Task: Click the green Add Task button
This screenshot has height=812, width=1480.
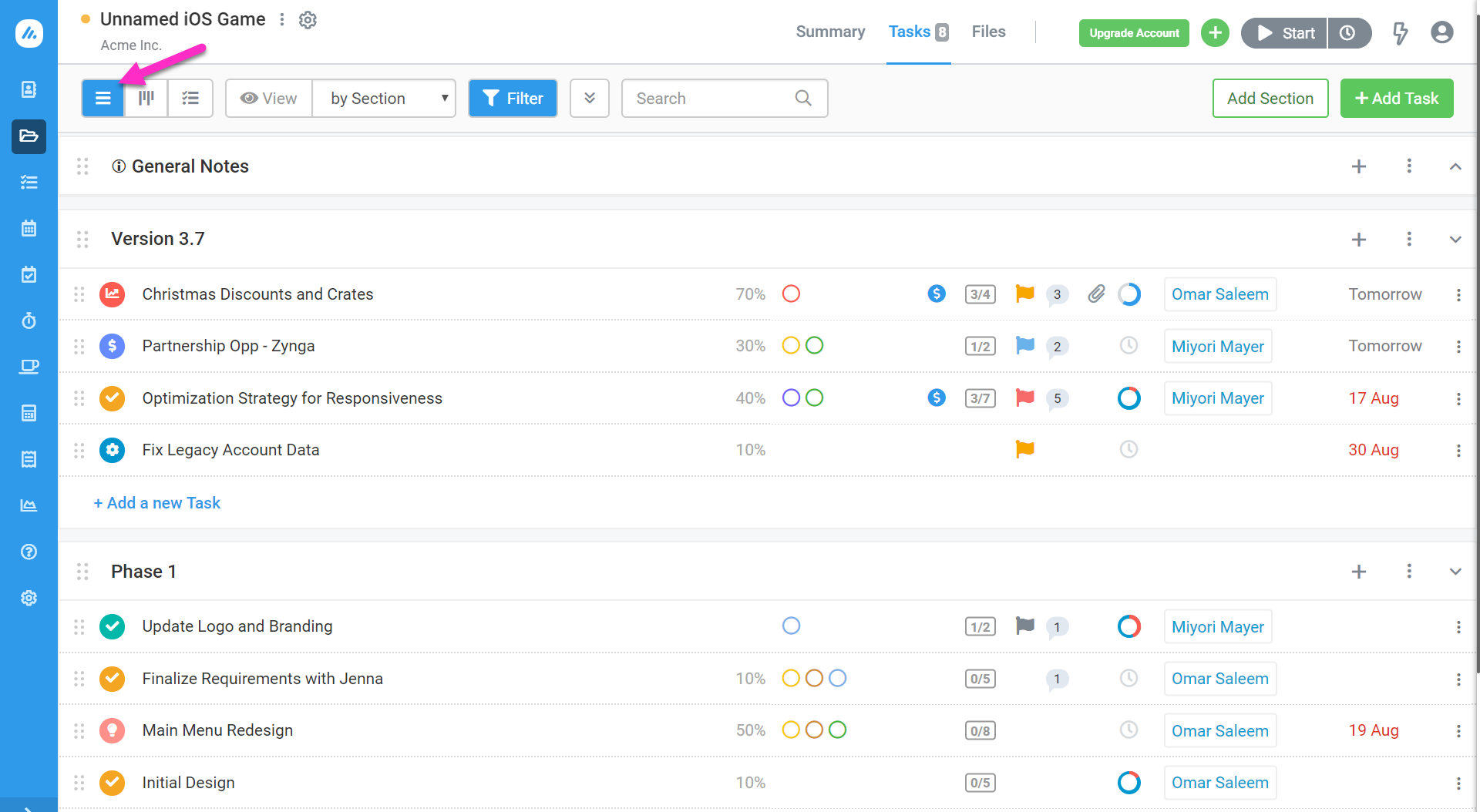Action: coord(1397,98)
